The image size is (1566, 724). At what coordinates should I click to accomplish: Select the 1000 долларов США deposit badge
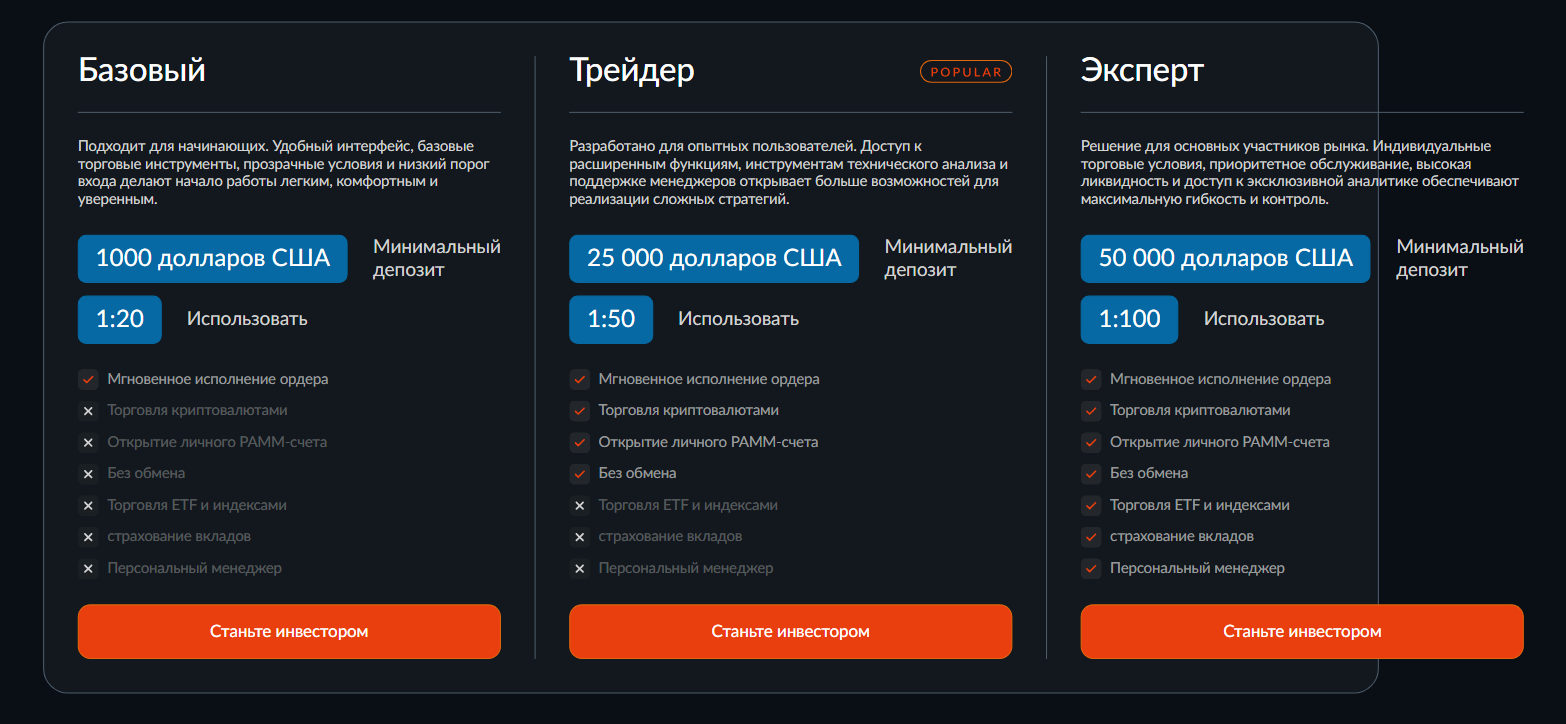click(213, 259)
